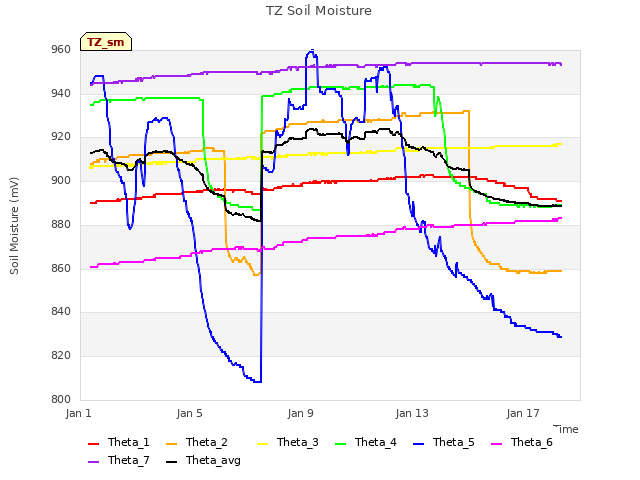Click the 940 y-axis tick label

coord(61,93)
